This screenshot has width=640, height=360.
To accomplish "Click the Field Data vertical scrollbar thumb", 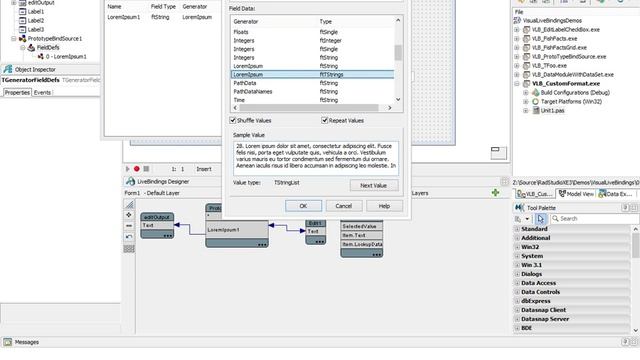I will pyautogui.click(x=398, y=53).
